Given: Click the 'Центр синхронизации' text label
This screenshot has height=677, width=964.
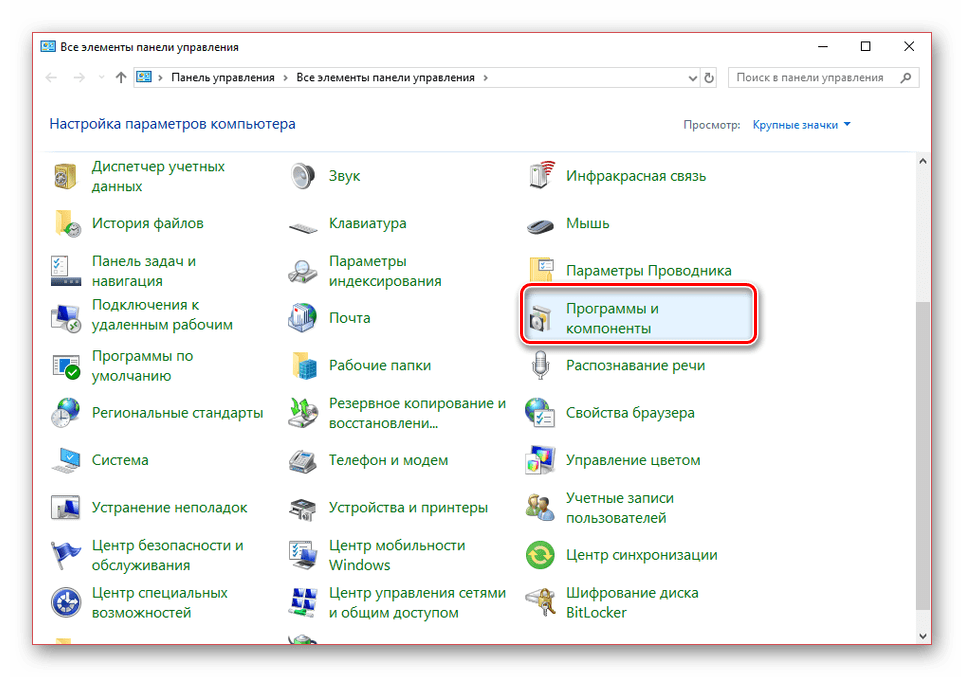Looking at the screenshot, I should 642,555.
